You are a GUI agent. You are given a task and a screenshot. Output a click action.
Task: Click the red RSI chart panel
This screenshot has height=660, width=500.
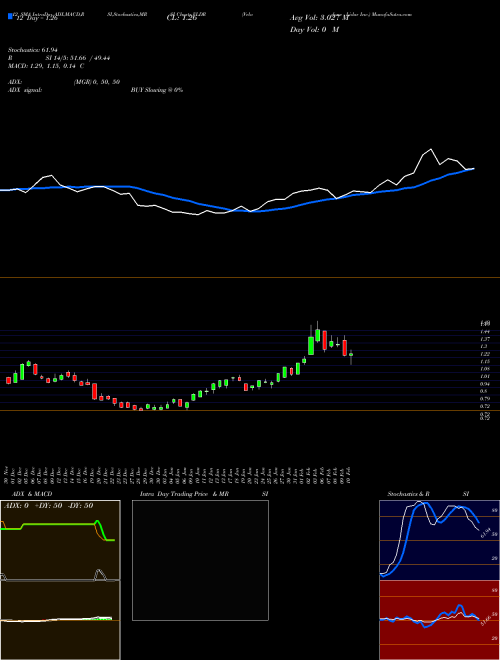coord(439,620)
